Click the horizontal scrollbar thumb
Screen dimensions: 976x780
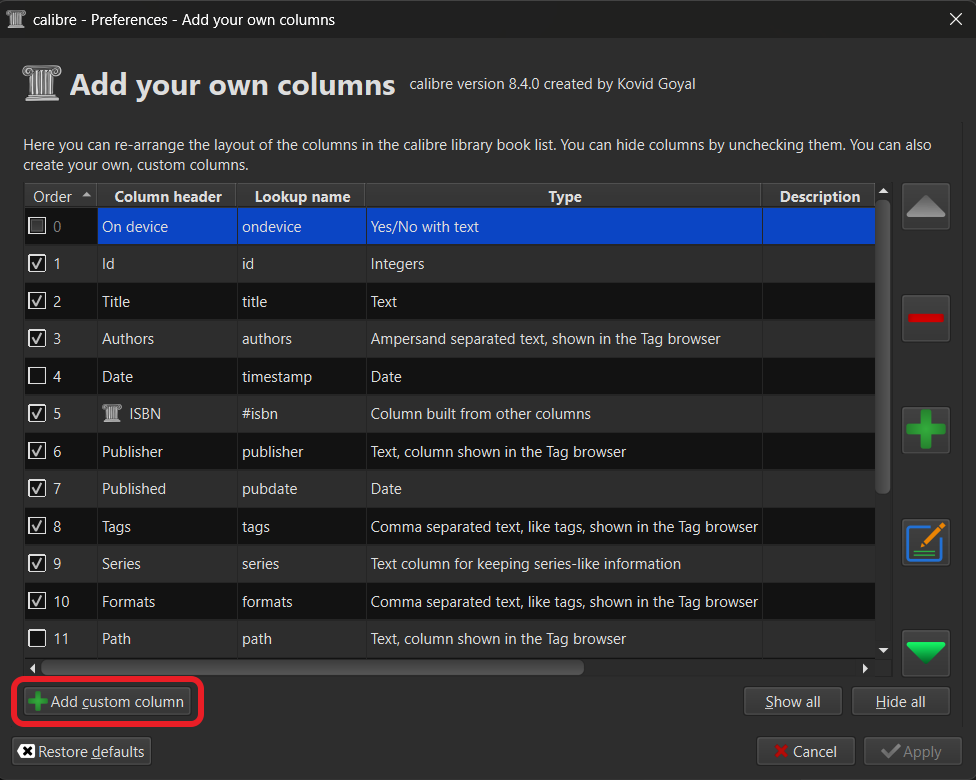click(x=312, y=668)
